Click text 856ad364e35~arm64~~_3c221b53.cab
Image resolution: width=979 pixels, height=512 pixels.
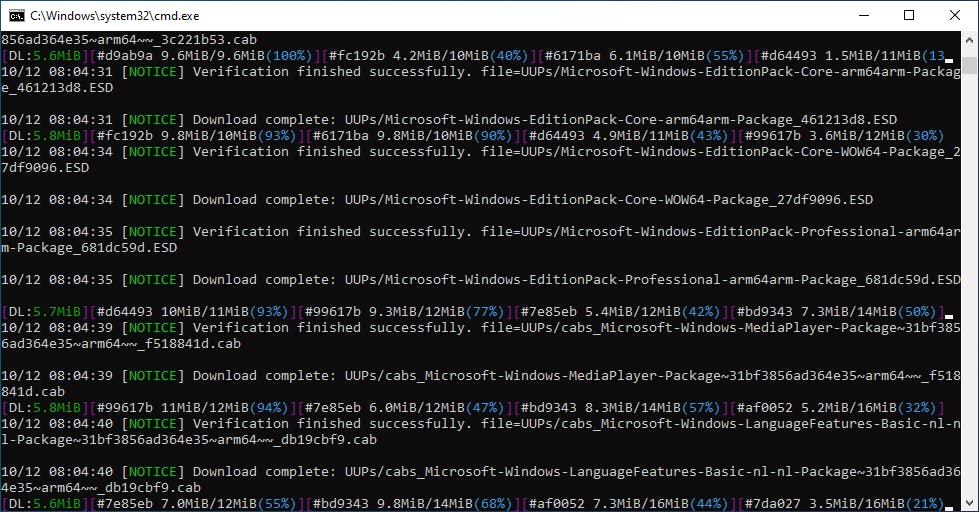[129, 39]
